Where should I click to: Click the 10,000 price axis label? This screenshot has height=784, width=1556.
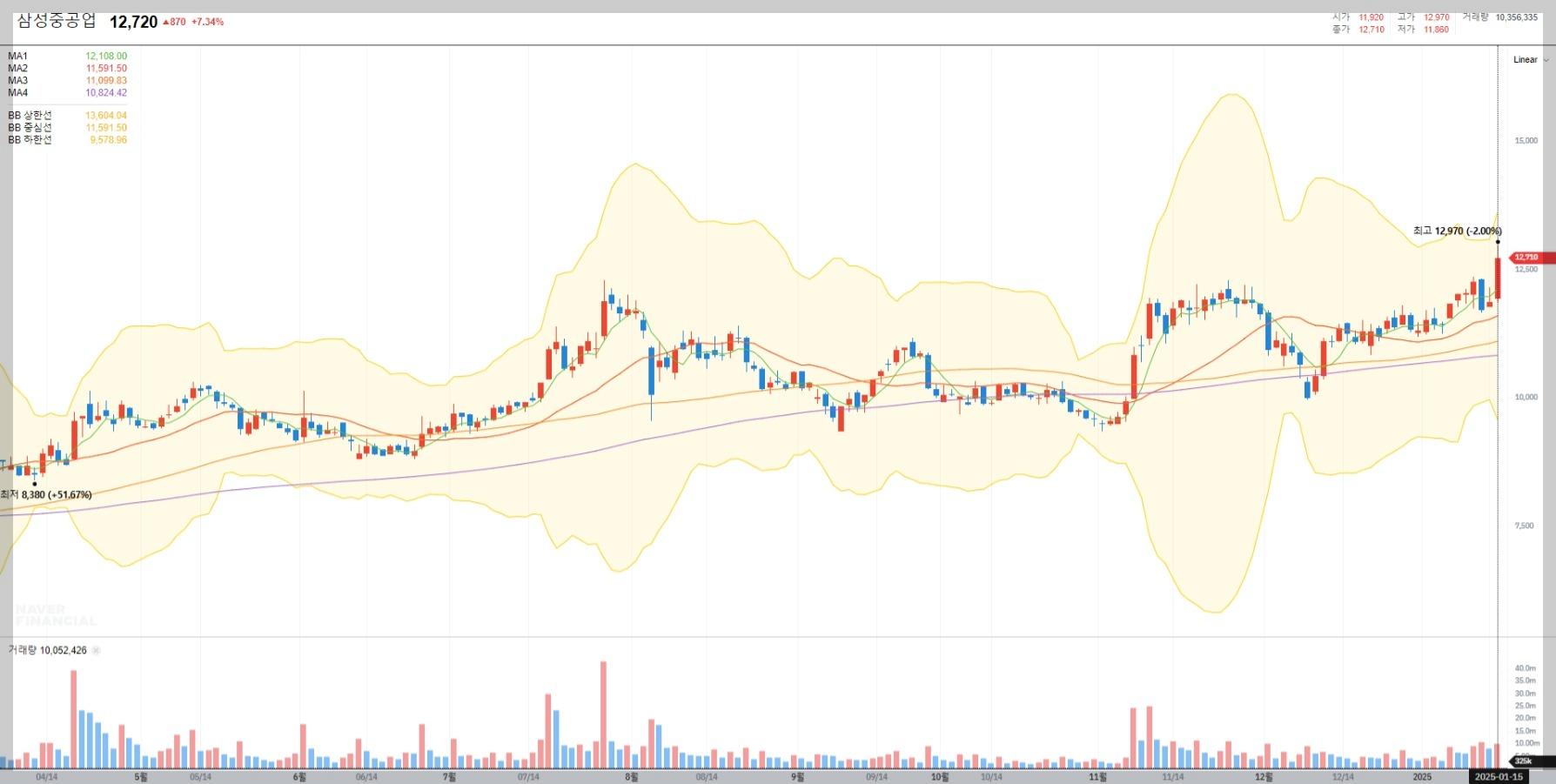[x=1526, y=397]
